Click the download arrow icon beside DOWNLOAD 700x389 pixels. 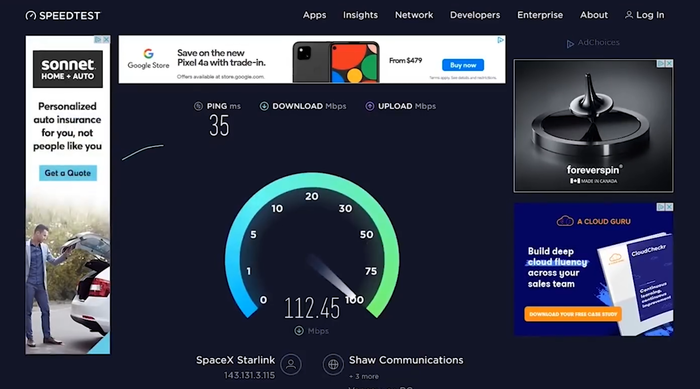click(x=264, y=106)
